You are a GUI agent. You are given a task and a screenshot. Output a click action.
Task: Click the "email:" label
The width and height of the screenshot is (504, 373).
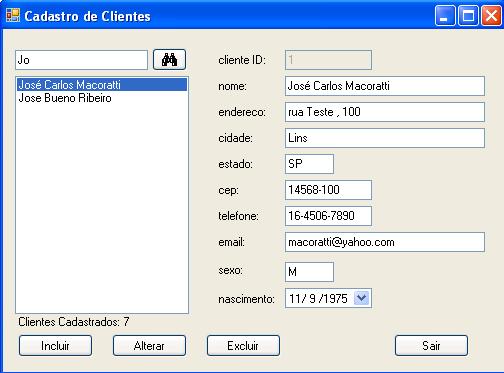click(x=232, y=242)
